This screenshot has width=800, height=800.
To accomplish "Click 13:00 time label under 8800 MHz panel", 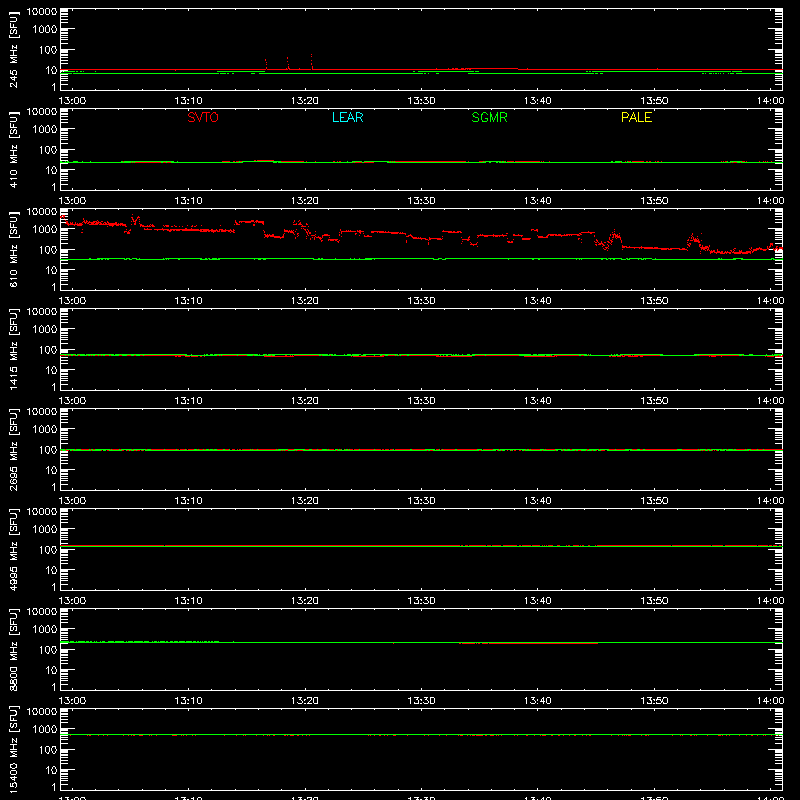I will [72, 701].
